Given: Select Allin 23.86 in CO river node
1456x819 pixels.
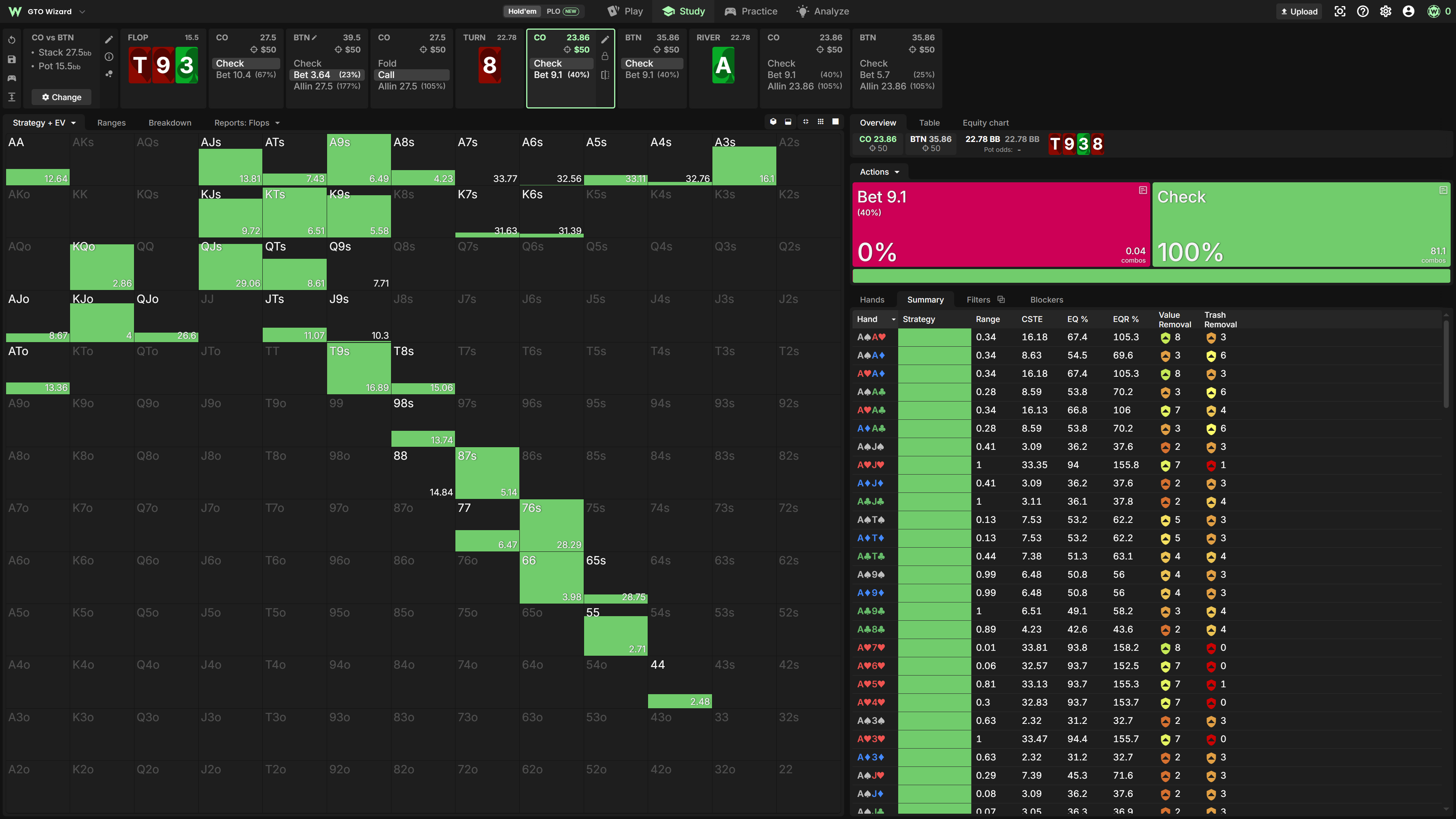Looking at the screenshot, I should click(804, 86).
